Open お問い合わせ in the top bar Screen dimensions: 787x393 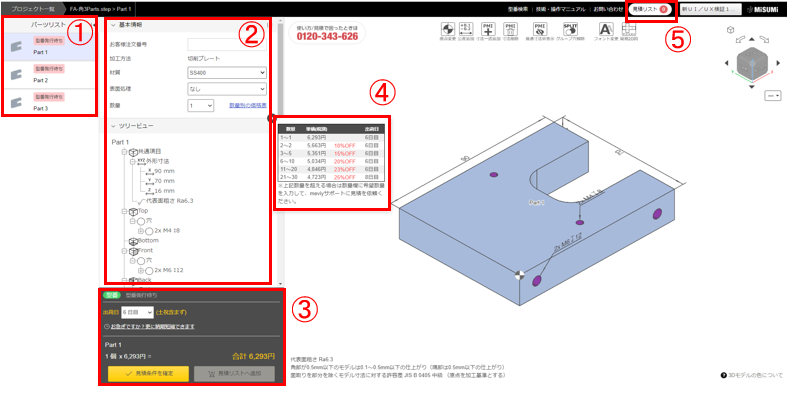click(x=608, y=9)
